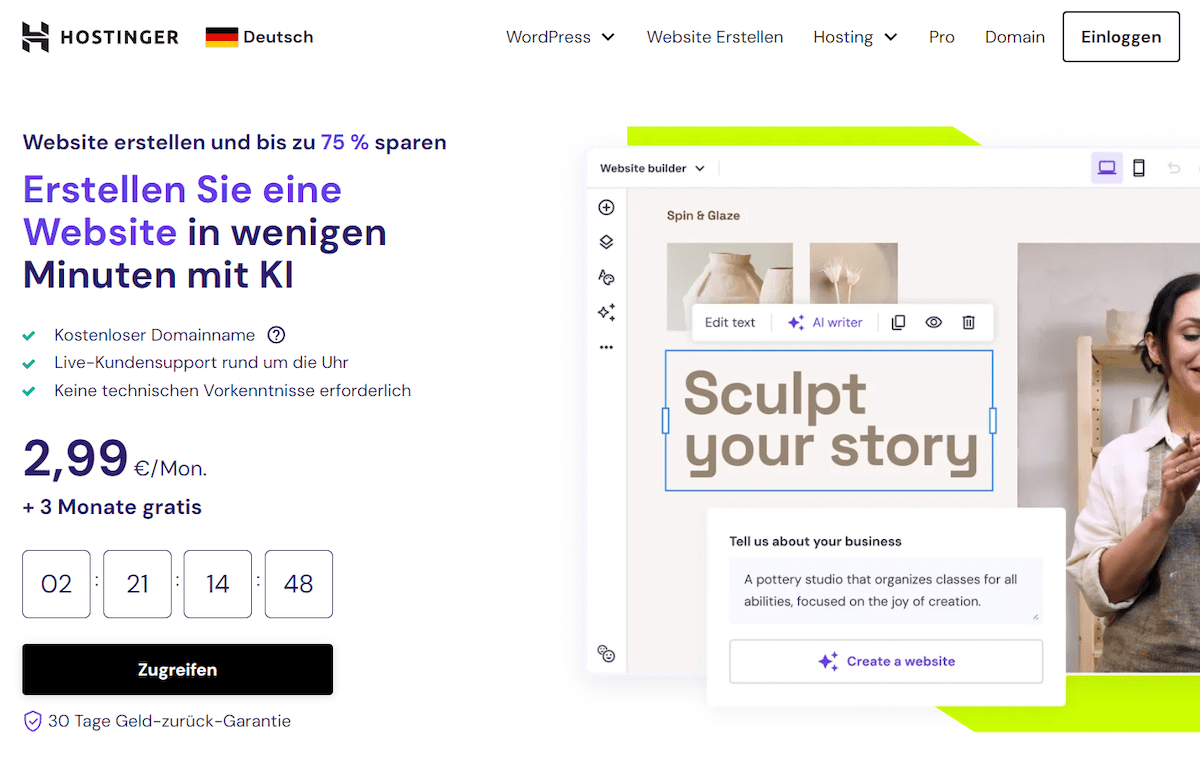This screenshot has width=1200, height=766.
Task: Click the Einloggen button
Action: coord(1121,37)
